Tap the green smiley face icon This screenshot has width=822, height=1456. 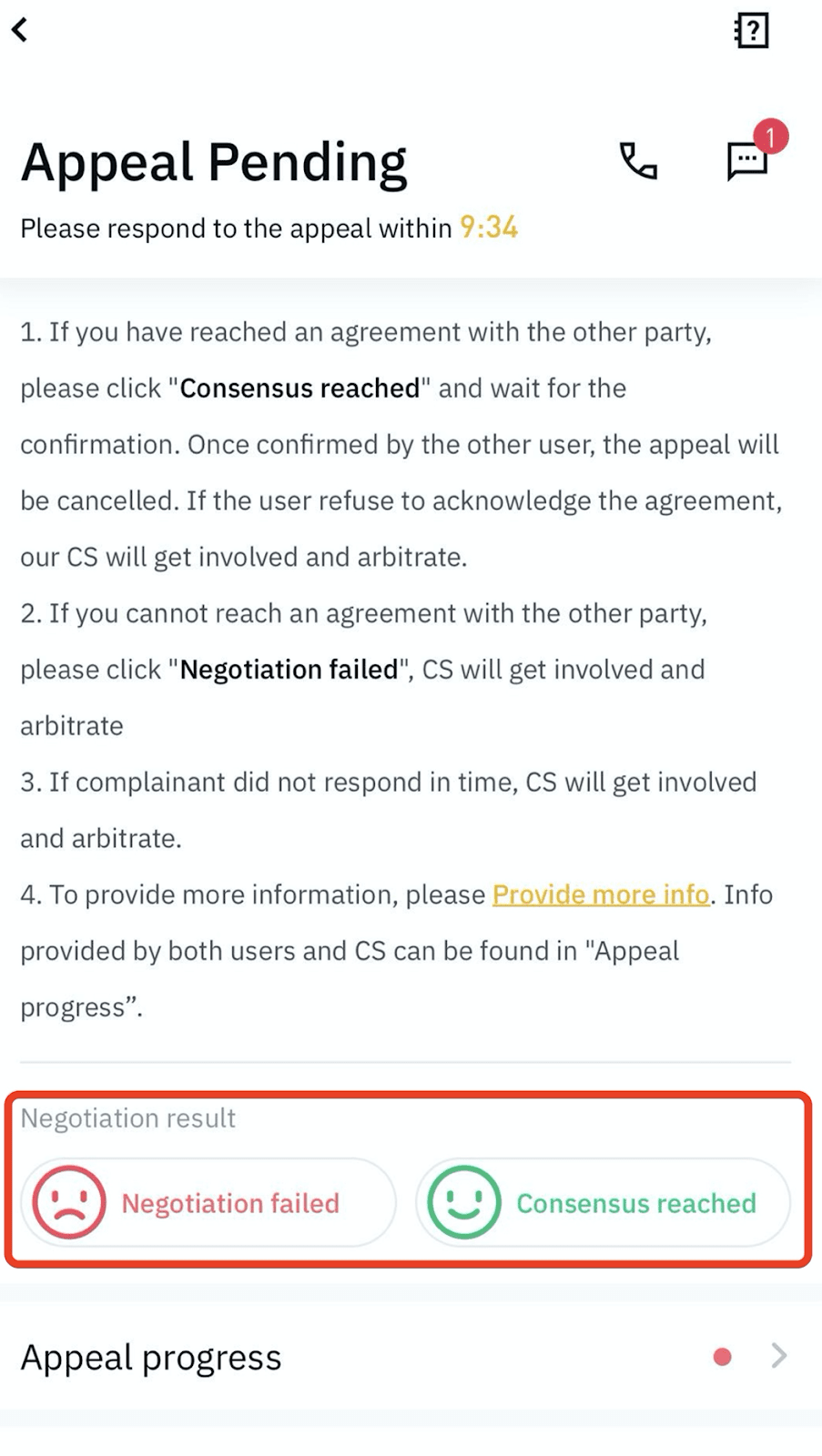coord(464,1202)
